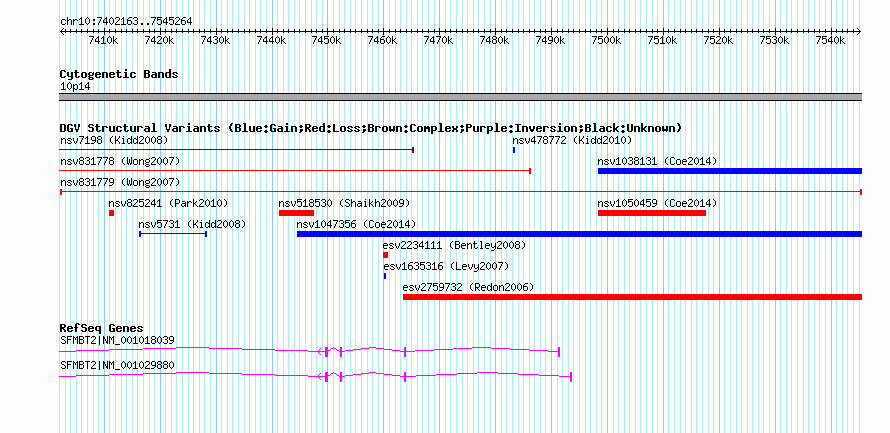The height and width of the screenshot is (433, 890).
Task: Open nsv825241 (Park2010) label
Action: coord(168,203)
